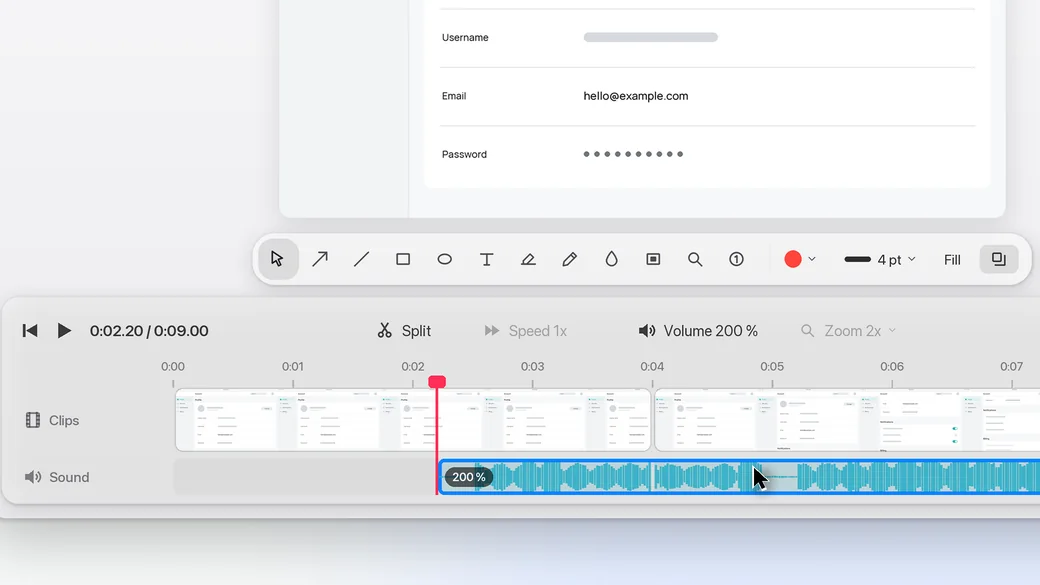
Task: Select the first video clip on the timeline
Action: pyautogui.click(x=413, y=420)
